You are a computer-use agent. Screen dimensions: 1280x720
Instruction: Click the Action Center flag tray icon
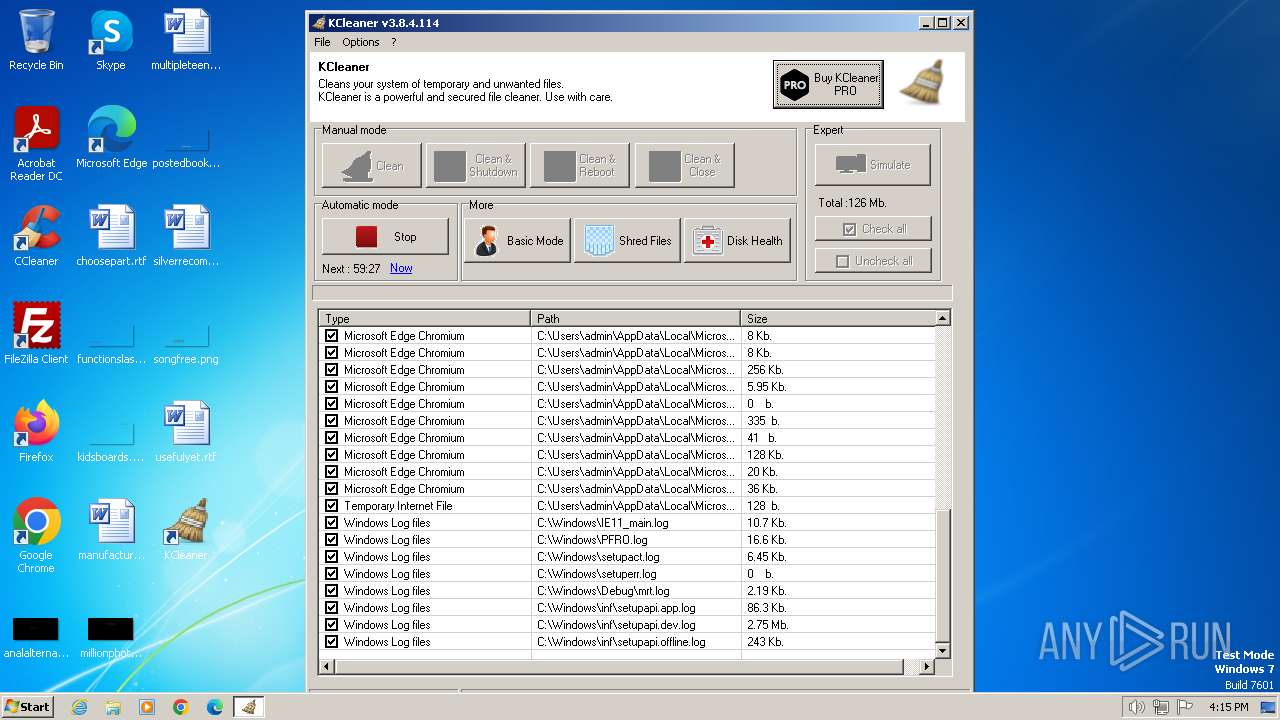click(x=1185, y=707)
